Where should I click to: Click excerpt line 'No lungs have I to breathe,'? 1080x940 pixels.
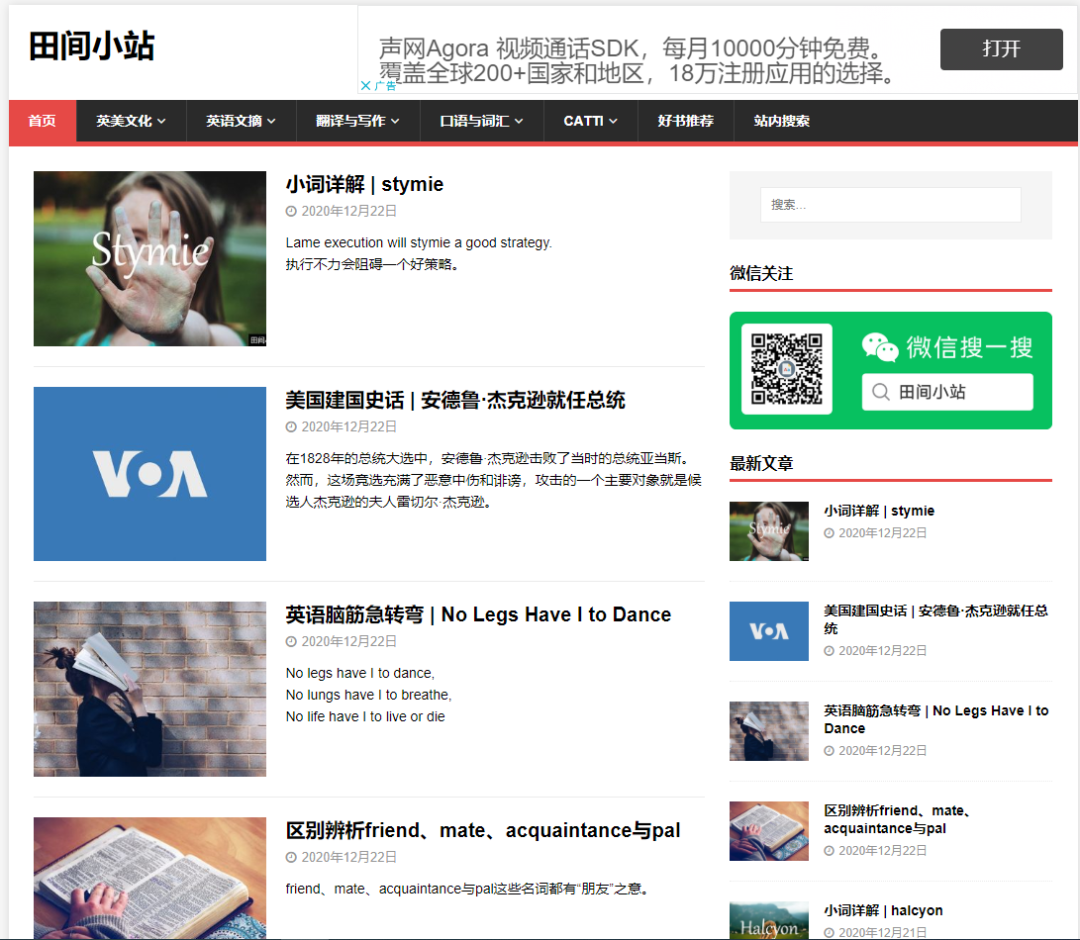(x=368, y=695)
